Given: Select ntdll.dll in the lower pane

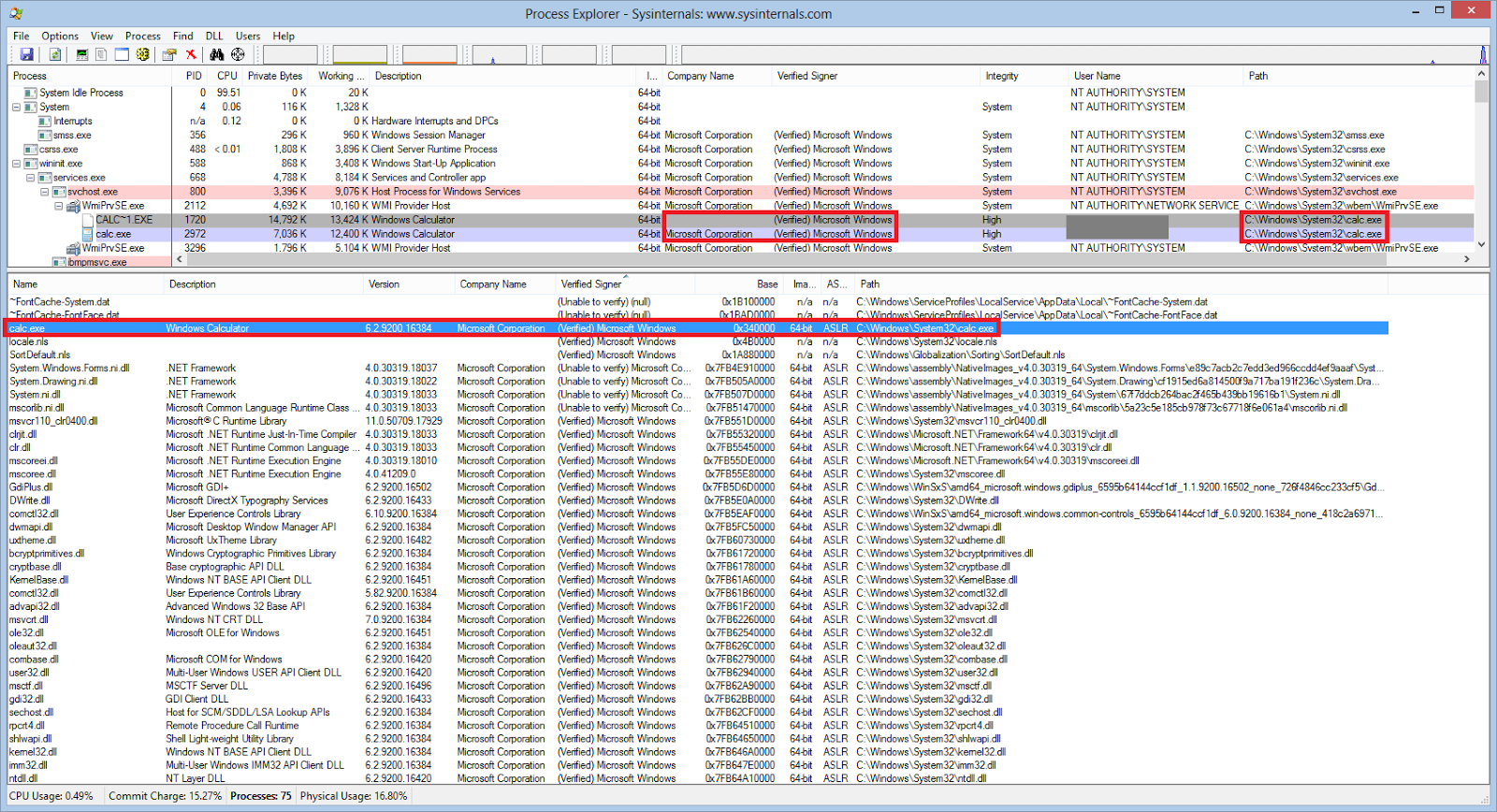Looking at the screenshot, I should coord(697,778).
